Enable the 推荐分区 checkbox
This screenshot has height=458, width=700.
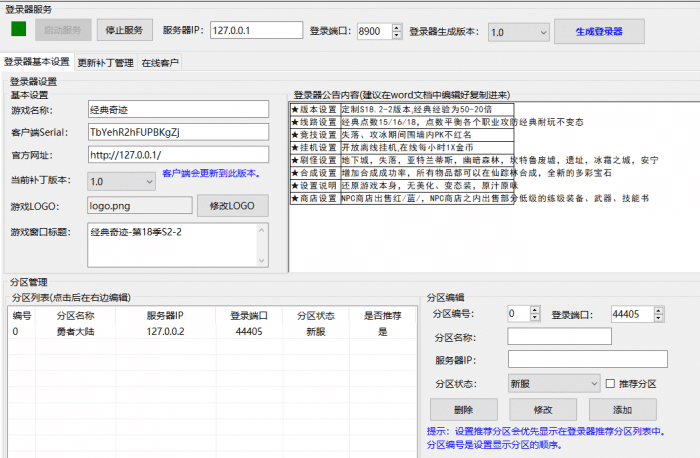pos(611,383)
